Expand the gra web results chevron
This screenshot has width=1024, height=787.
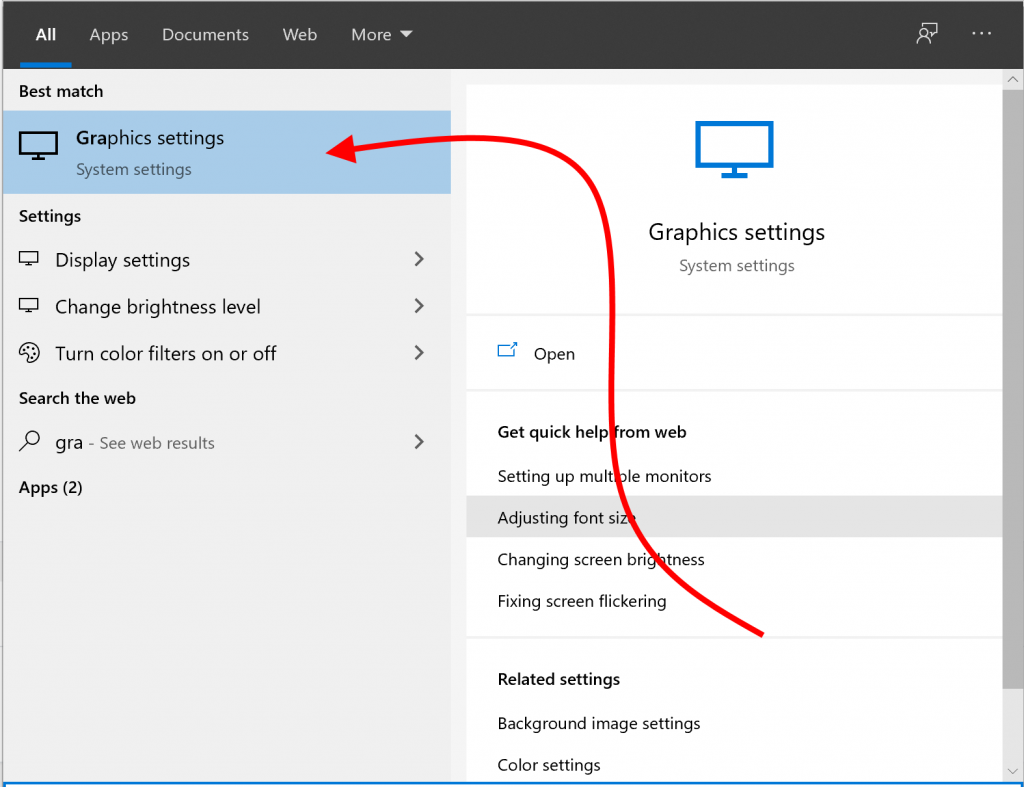tap(419, 442)
